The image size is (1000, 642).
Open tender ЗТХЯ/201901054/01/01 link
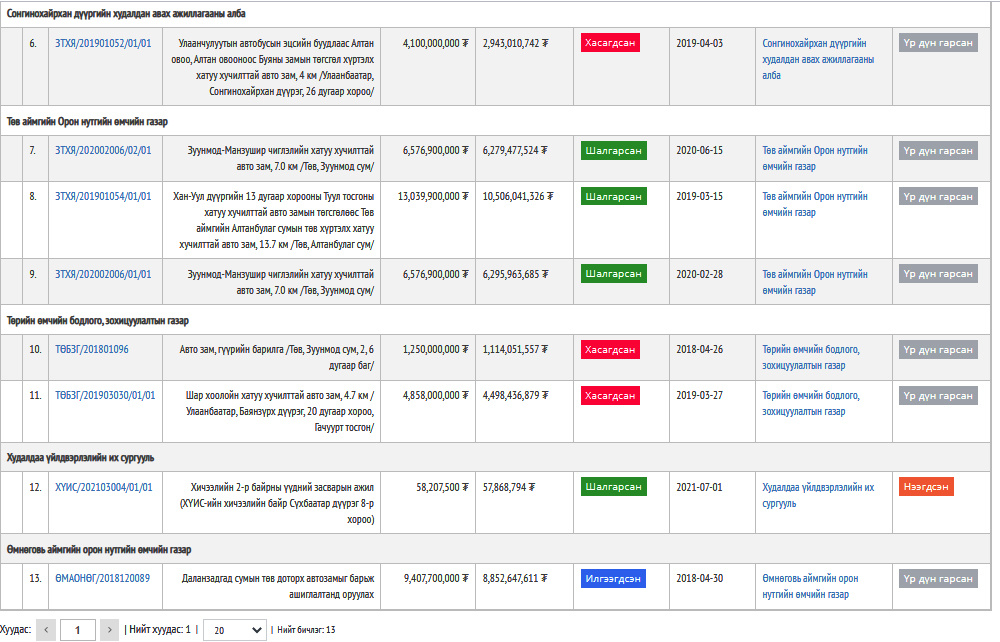(x=103, y=197)
